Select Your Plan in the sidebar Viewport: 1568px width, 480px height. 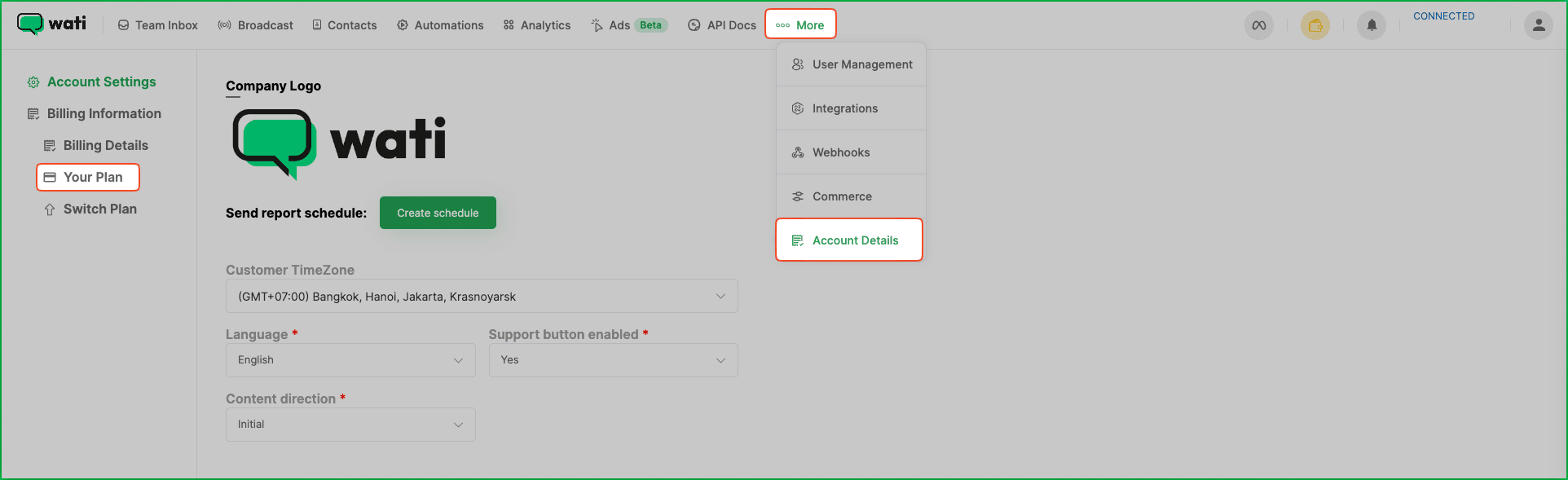pyautogui.click(x=88, y=177)
